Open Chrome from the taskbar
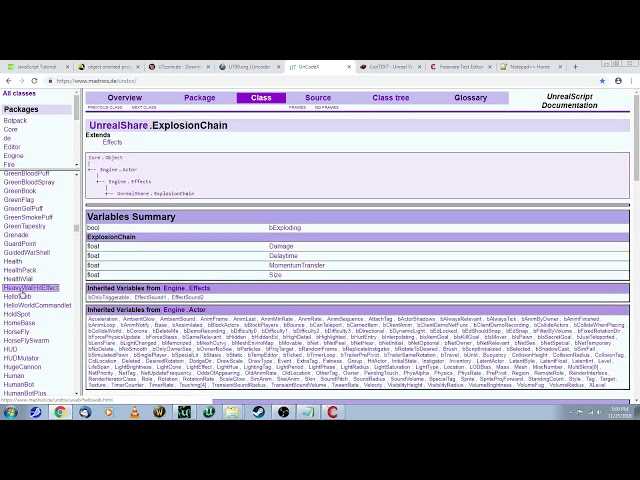Screen dimensions: 640x480 (60, 412)
